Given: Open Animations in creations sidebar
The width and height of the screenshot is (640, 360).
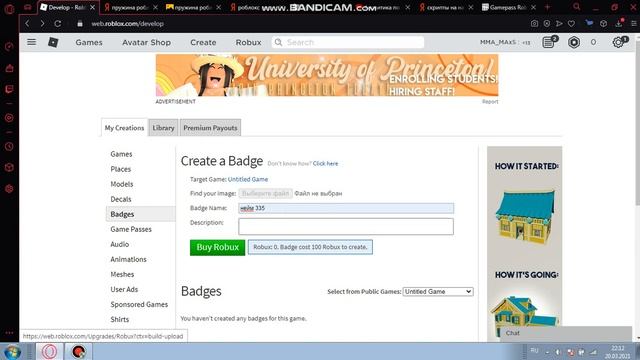Looking at the screenshot, I should (128, 259).
